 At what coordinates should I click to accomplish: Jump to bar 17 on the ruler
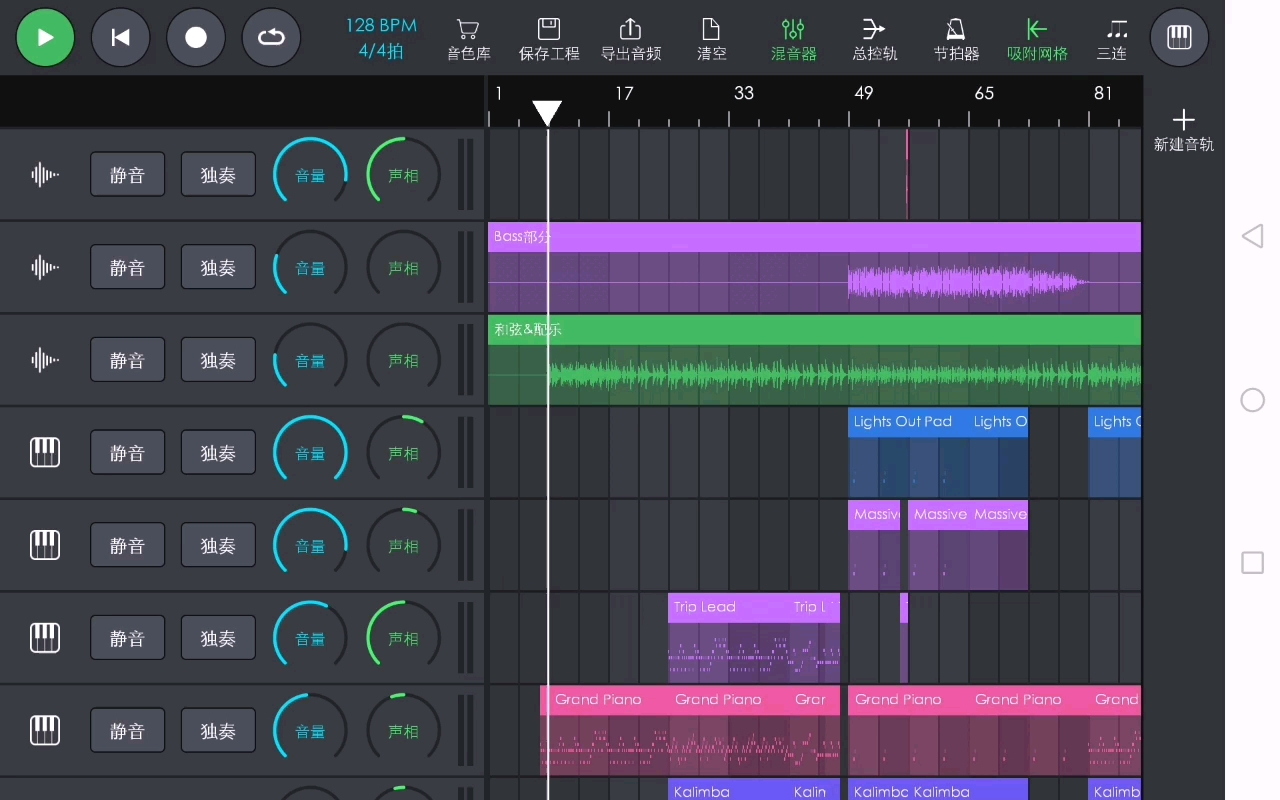pos(624,93)
